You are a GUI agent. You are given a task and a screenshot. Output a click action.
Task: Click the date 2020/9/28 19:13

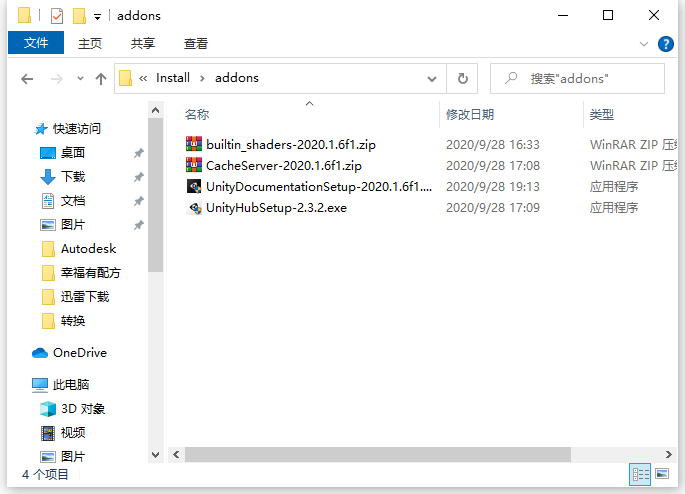(x=493, y=187)
